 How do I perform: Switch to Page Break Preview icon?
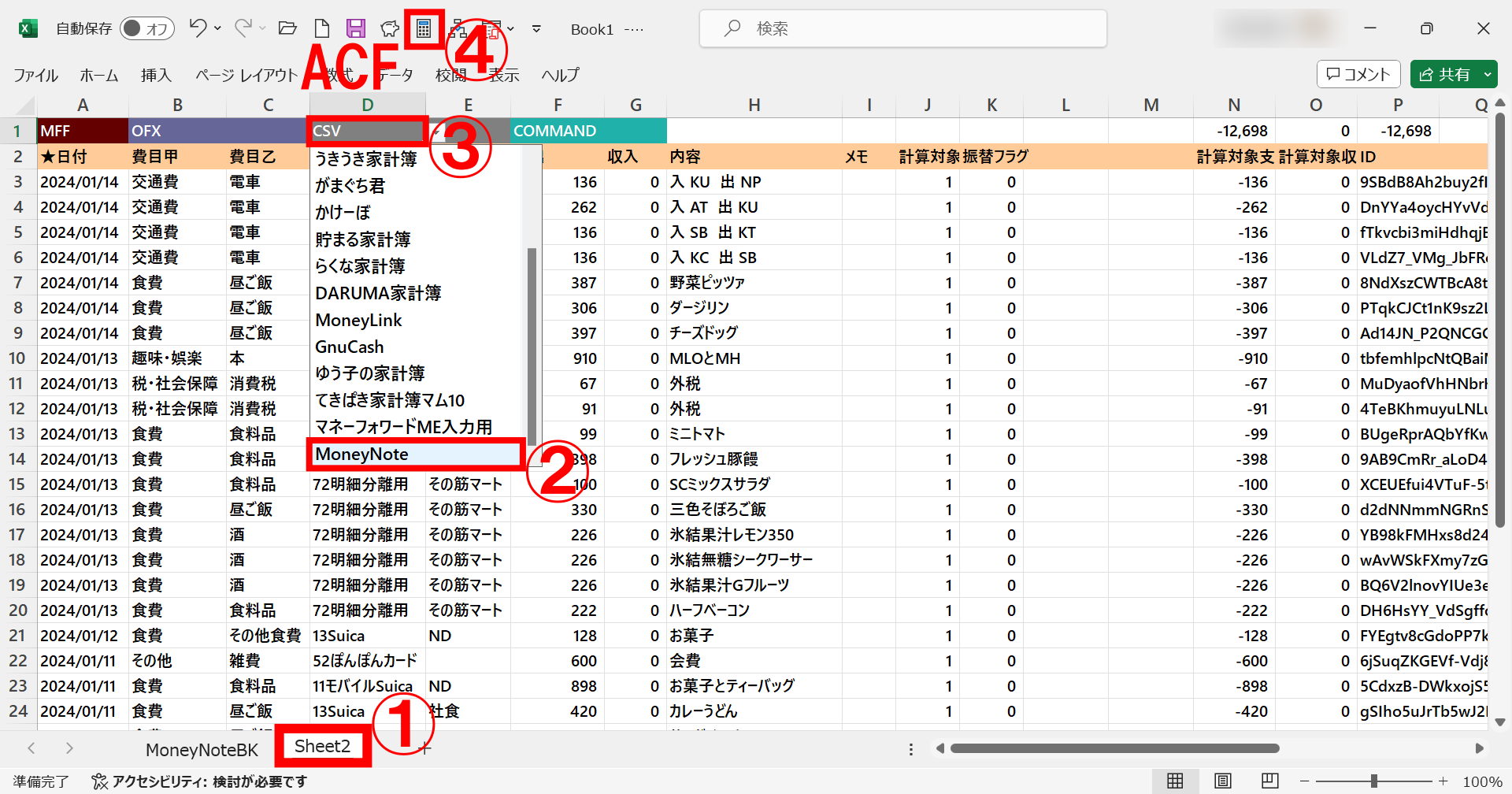click(1269, 781)
